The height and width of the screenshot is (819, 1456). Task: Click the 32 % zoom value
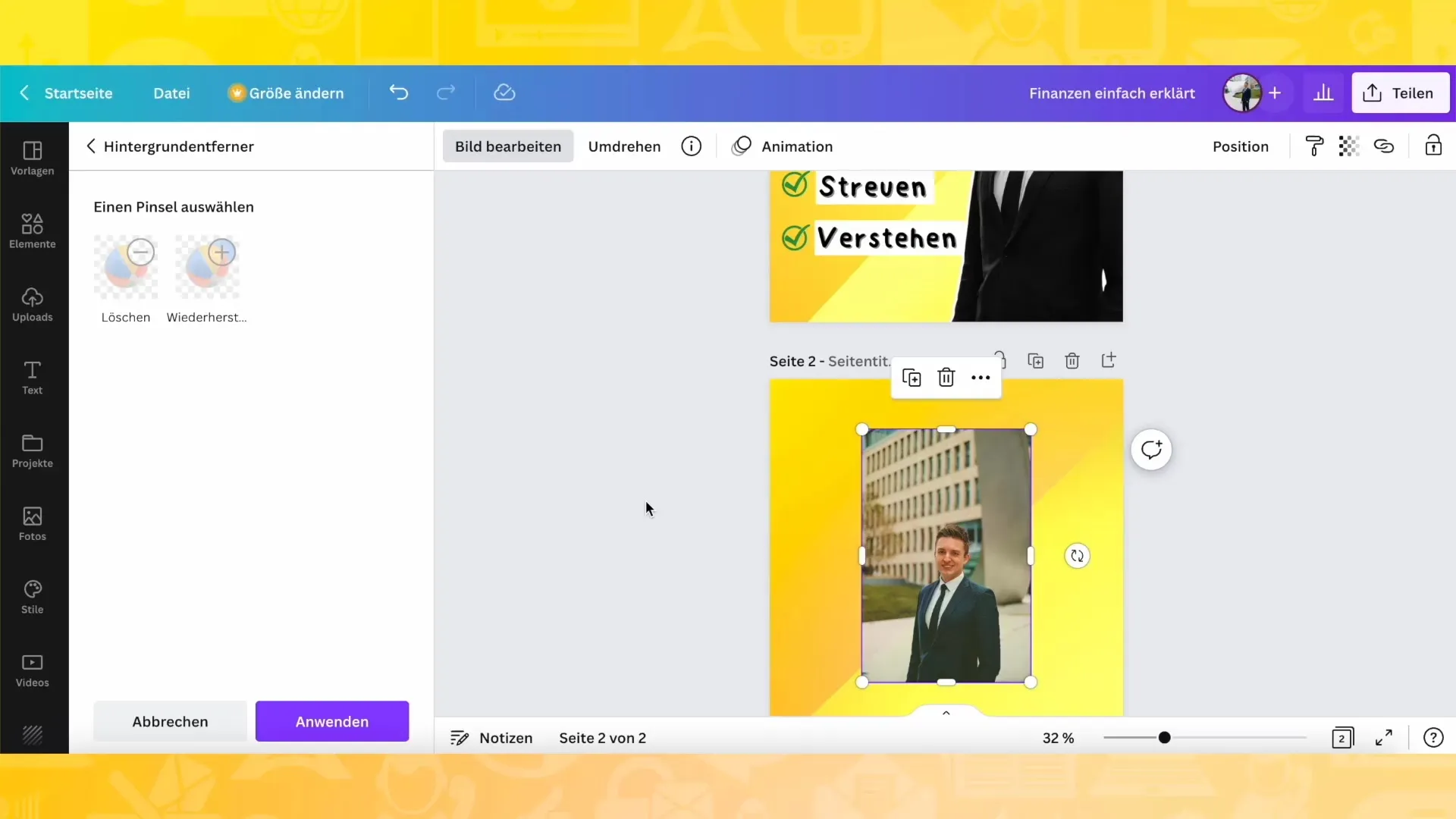click(x=1058, y=738)
